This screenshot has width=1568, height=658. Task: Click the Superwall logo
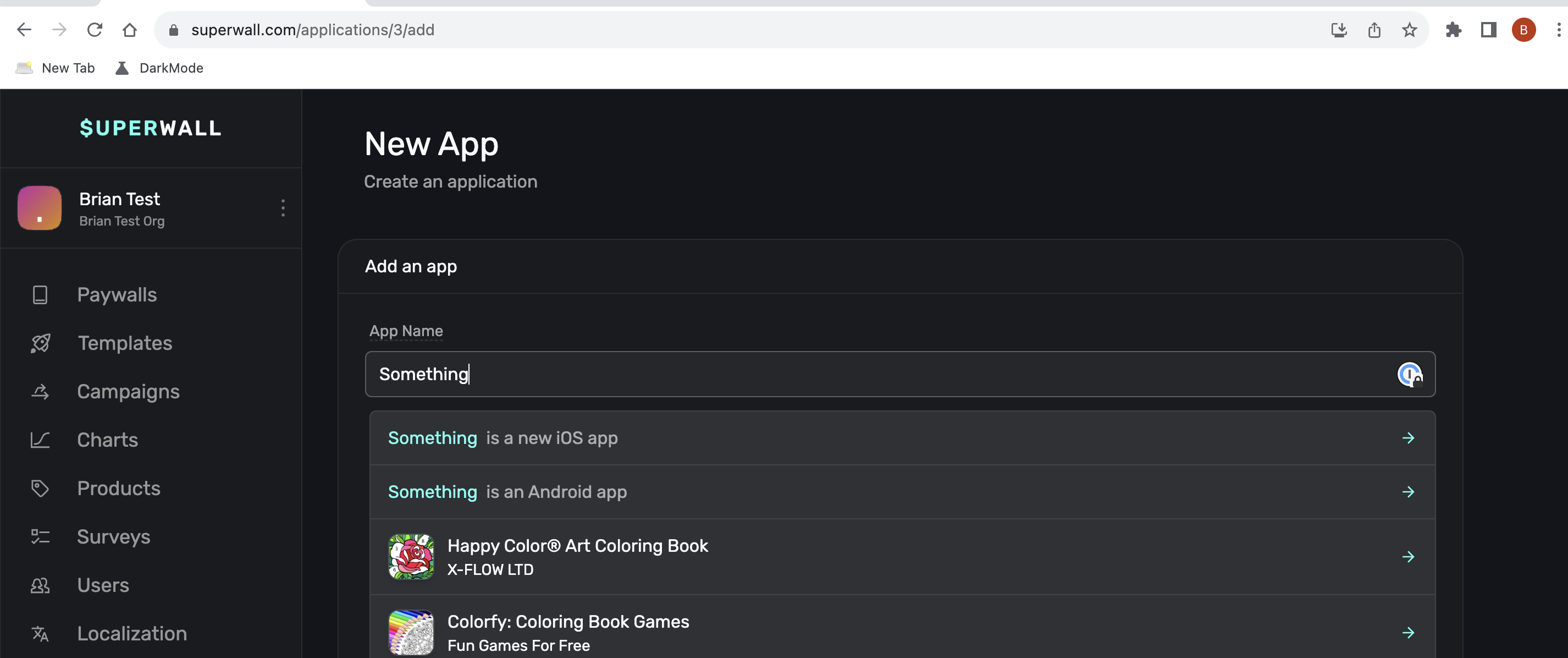pos(150,128)
